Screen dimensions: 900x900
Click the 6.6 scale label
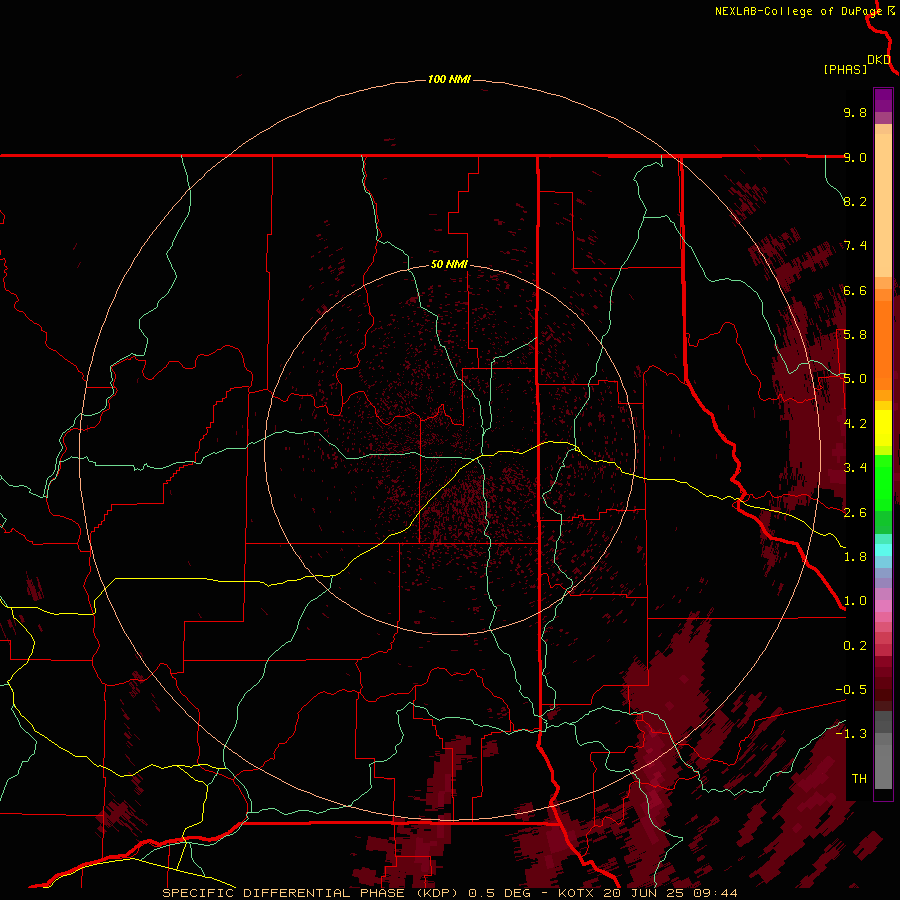(x=855, y=290)
